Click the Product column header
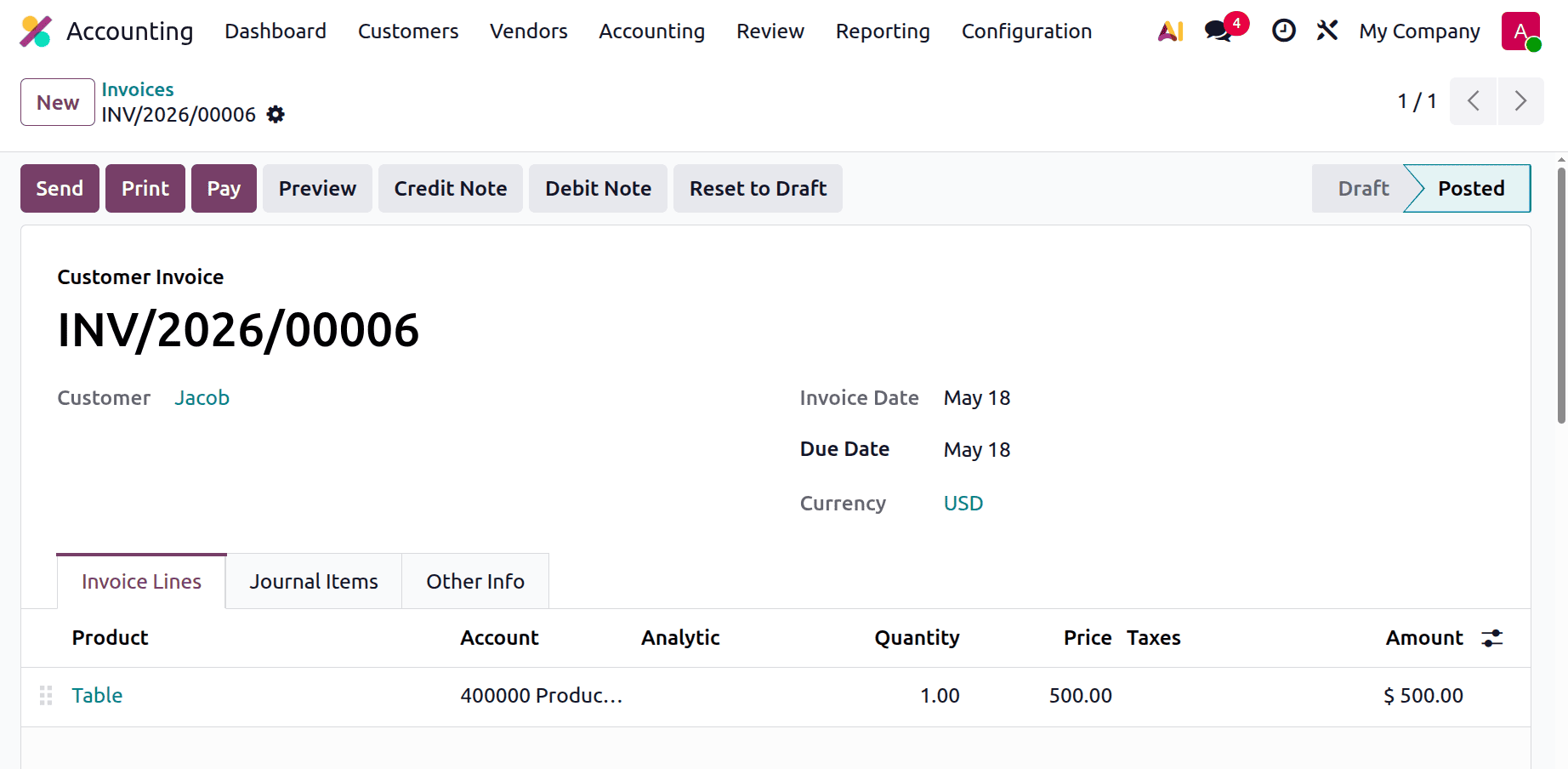Image resolution: width=1568 pixels, height=769 pixels. click(110, 638)
